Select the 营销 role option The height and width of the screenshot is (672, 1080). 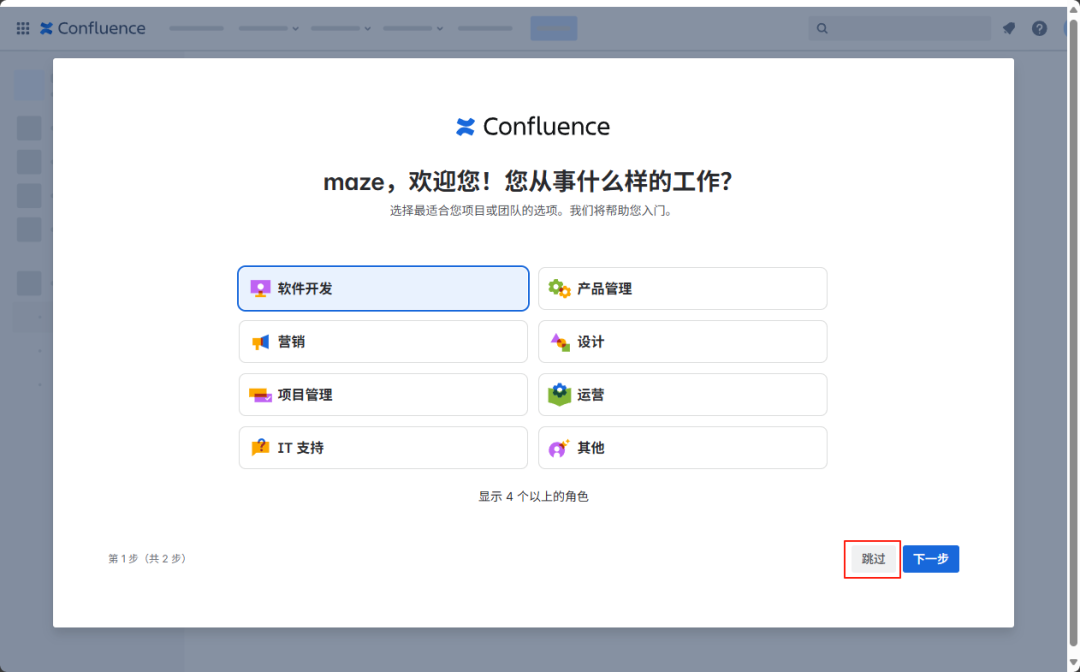point(383,341)
